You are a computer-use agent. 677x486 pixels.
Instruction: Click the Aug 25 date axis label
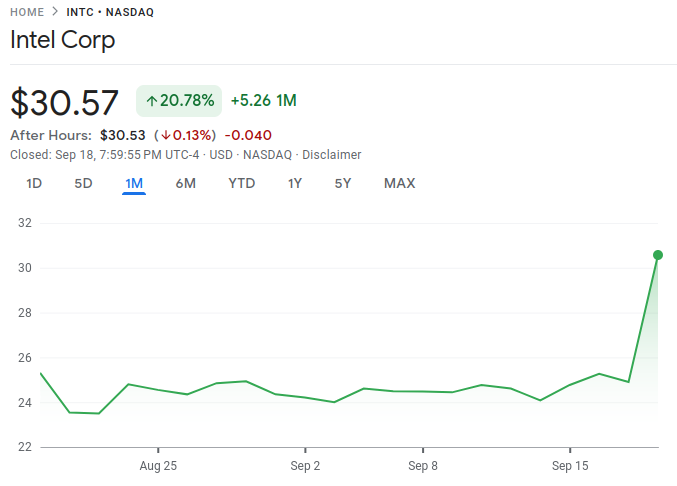[x=158, y=466]
